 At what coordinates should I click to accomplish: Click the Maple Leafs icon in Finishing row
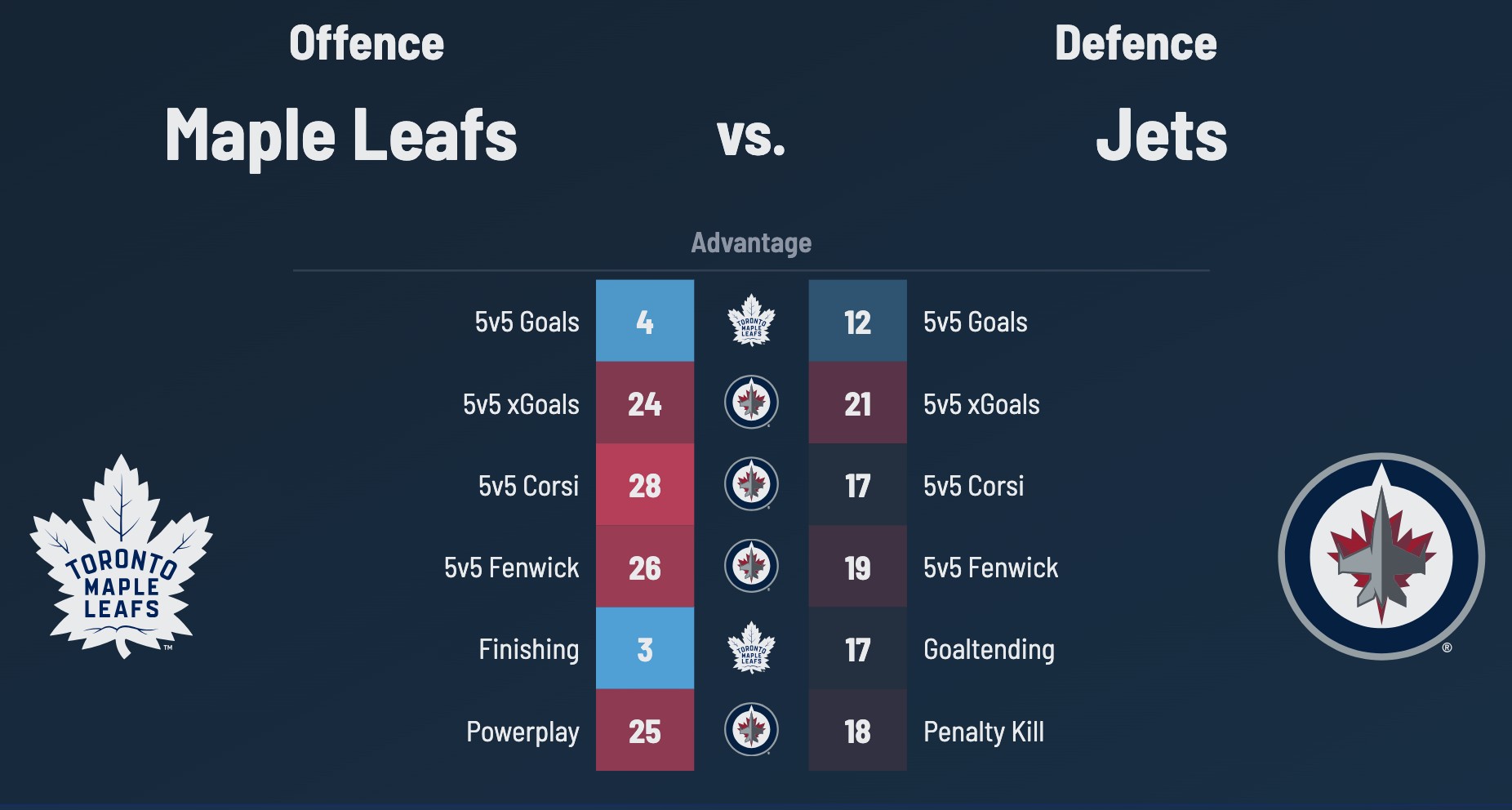pos(751,648)
